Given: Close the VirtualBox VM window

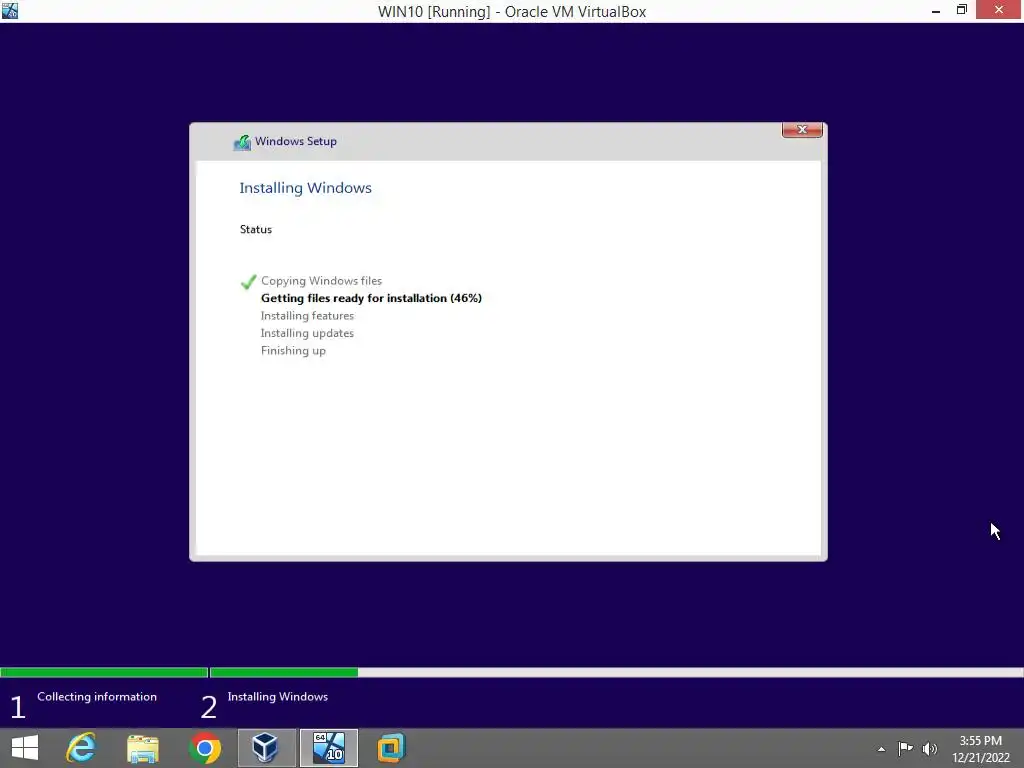Looking at the screenshot, I should (x=999, y=9).
